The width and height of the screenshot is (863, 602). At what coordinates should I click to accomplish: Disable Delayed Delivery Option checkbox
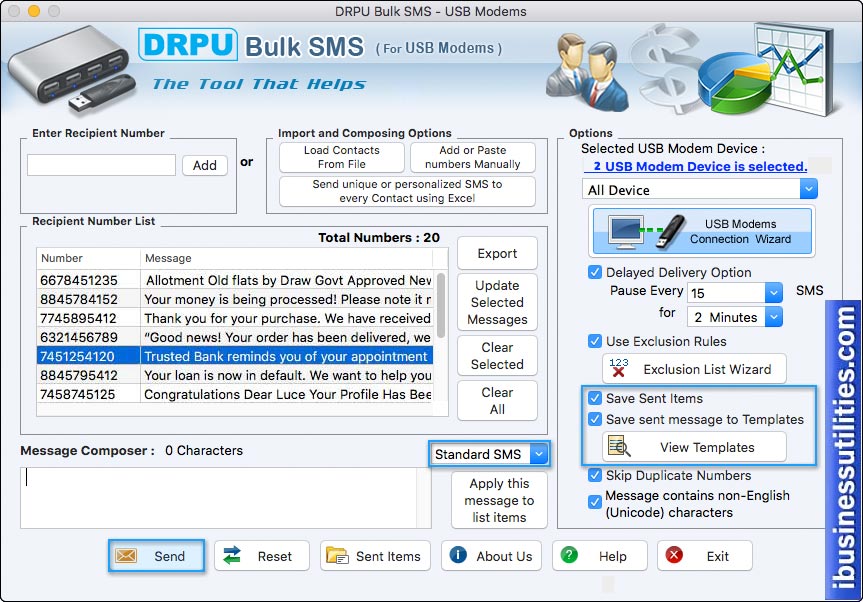(594, 272)
